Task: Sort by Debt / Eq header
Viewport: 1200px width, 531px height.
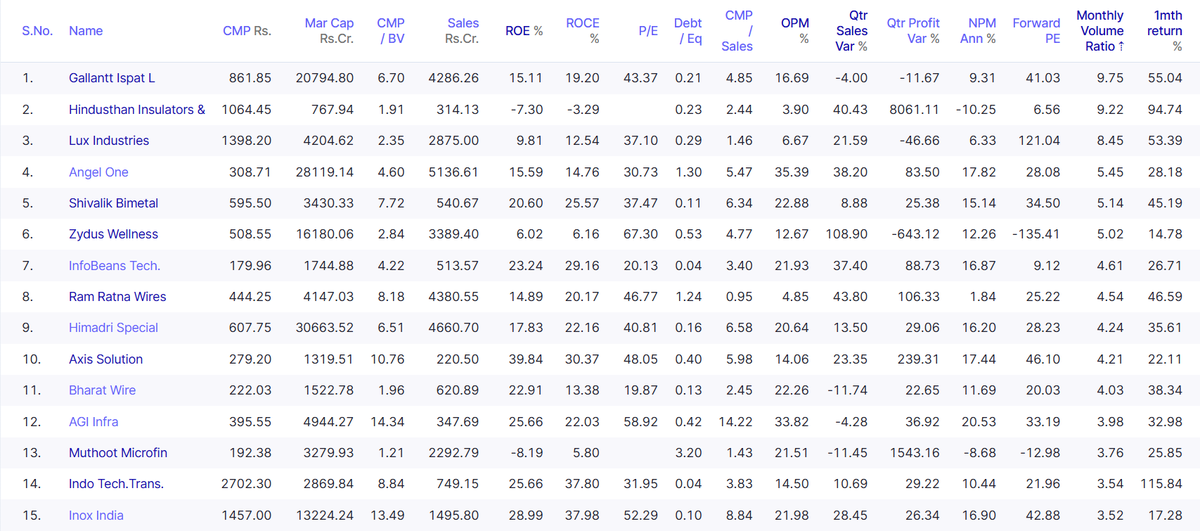Action: 688,31
